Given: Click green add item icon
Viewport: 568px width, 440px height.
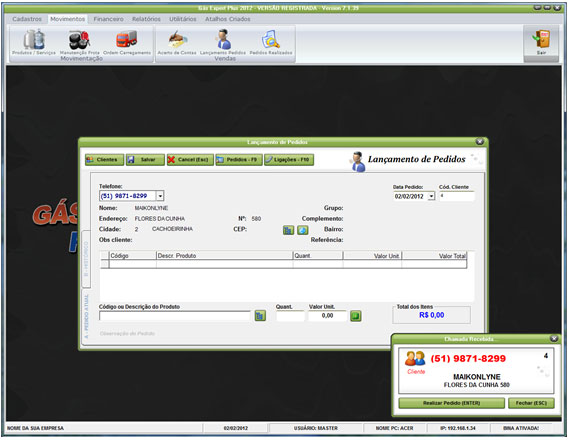Looking at the screenshot, I should click(x=356, y=316).
